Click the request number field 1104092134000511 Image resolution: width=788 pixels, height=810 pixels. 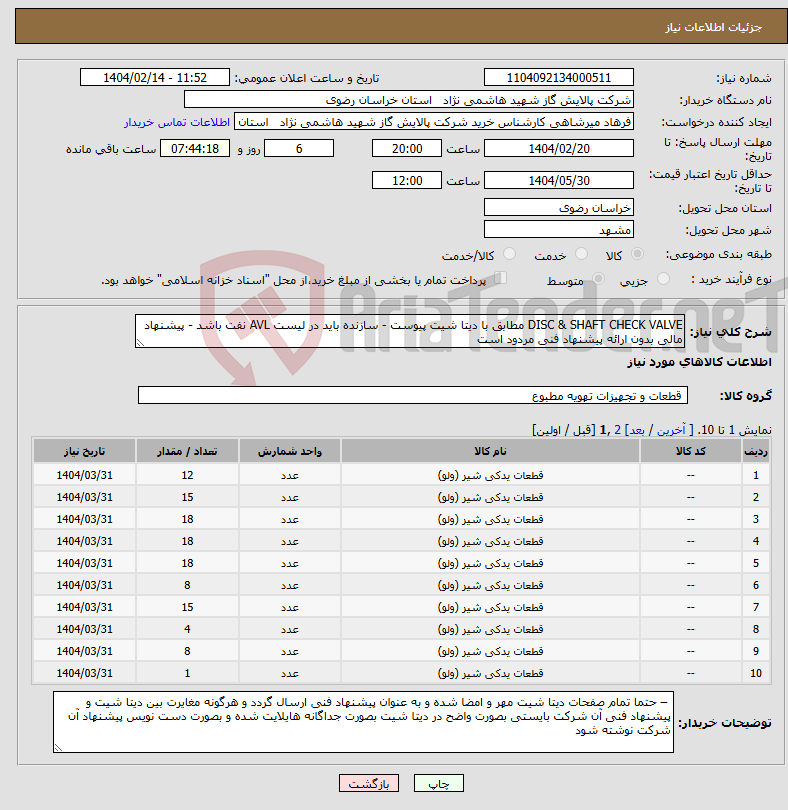click(x=559, y=77)
